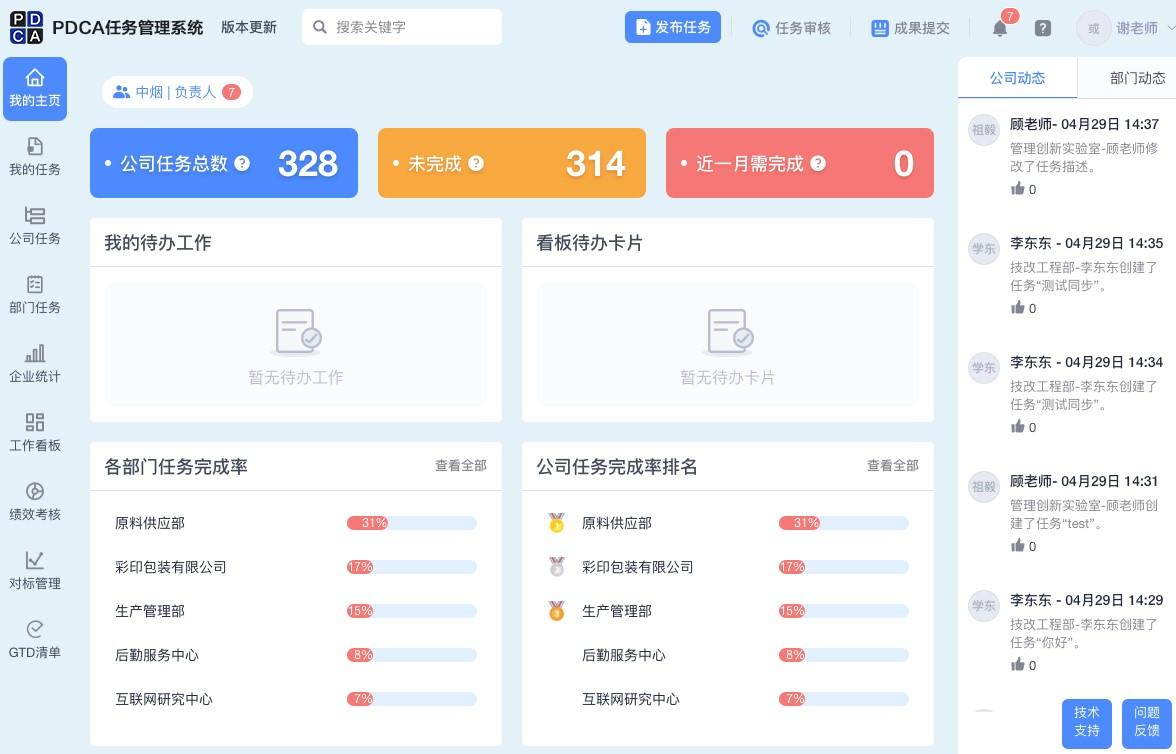Open 成果提交 in top bar
The image size is (1176, 754).
(910, 29)
